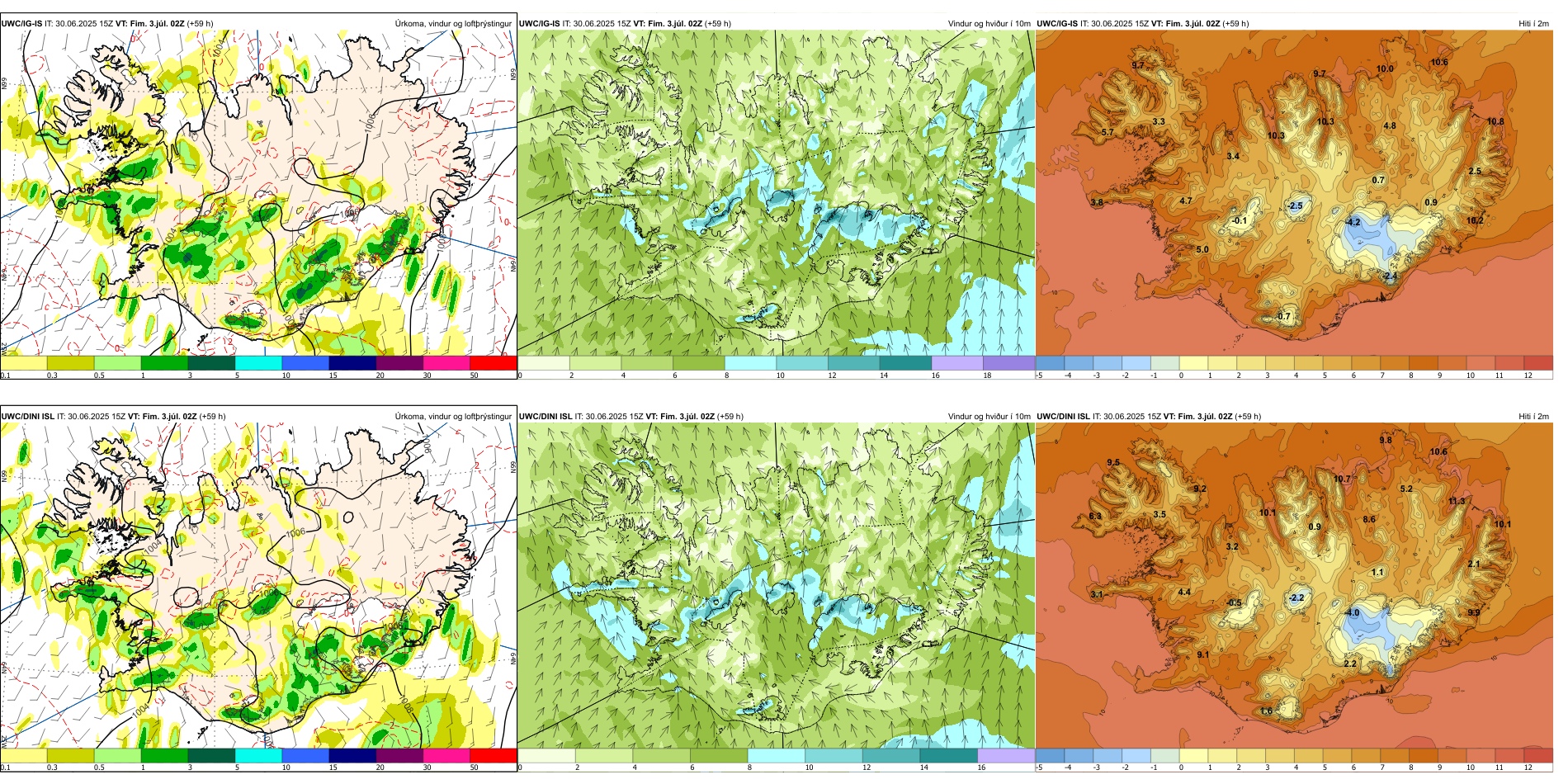The height and width of the screenshot is (784, 1568).
Task: Click the "Vindur og hviður í 10m" title in the IG-IS panel
Action: [x=989, y=24]
